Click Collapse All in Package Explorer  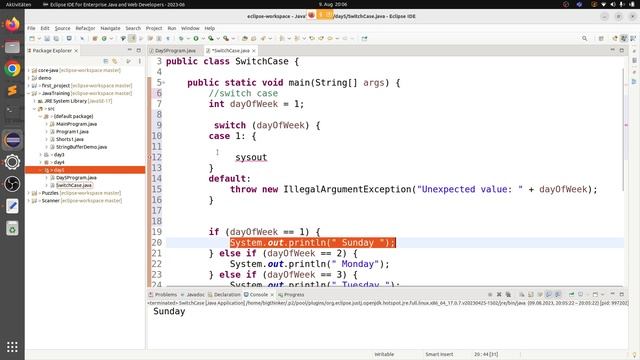click(x=106, y=61)
